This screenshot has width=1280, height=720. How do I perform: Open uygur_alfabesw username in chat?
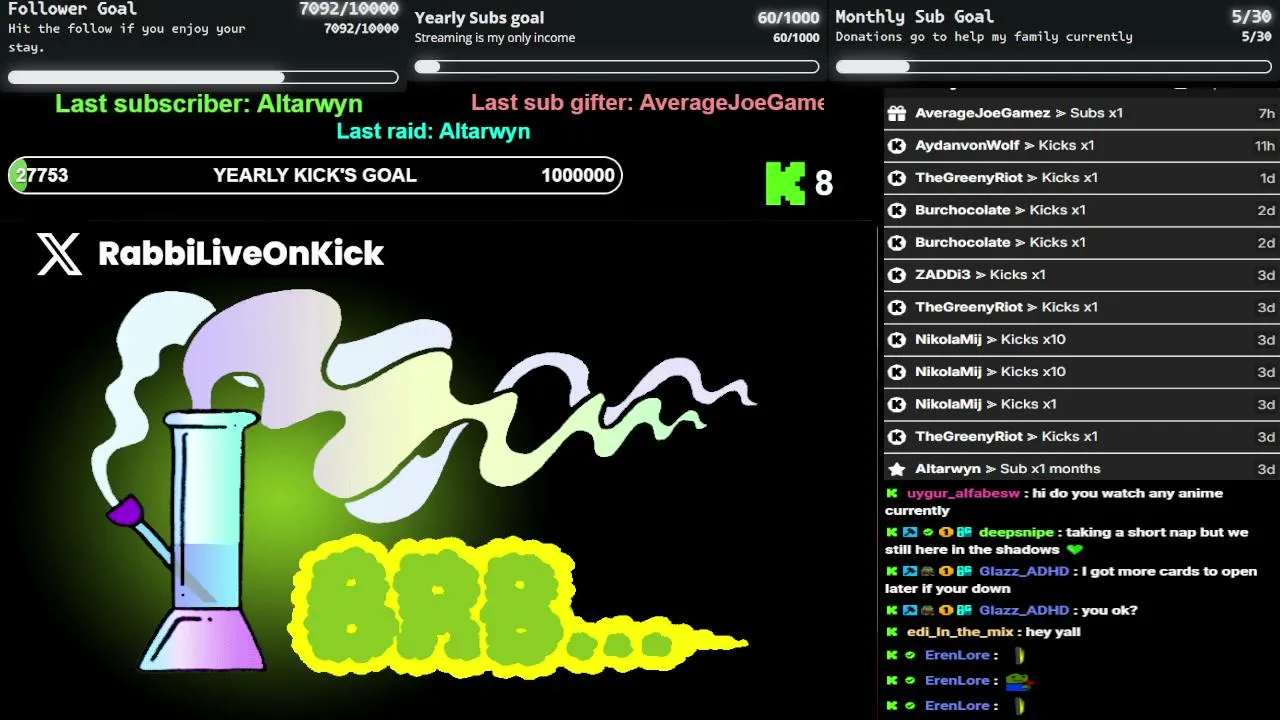pos(963,493)
